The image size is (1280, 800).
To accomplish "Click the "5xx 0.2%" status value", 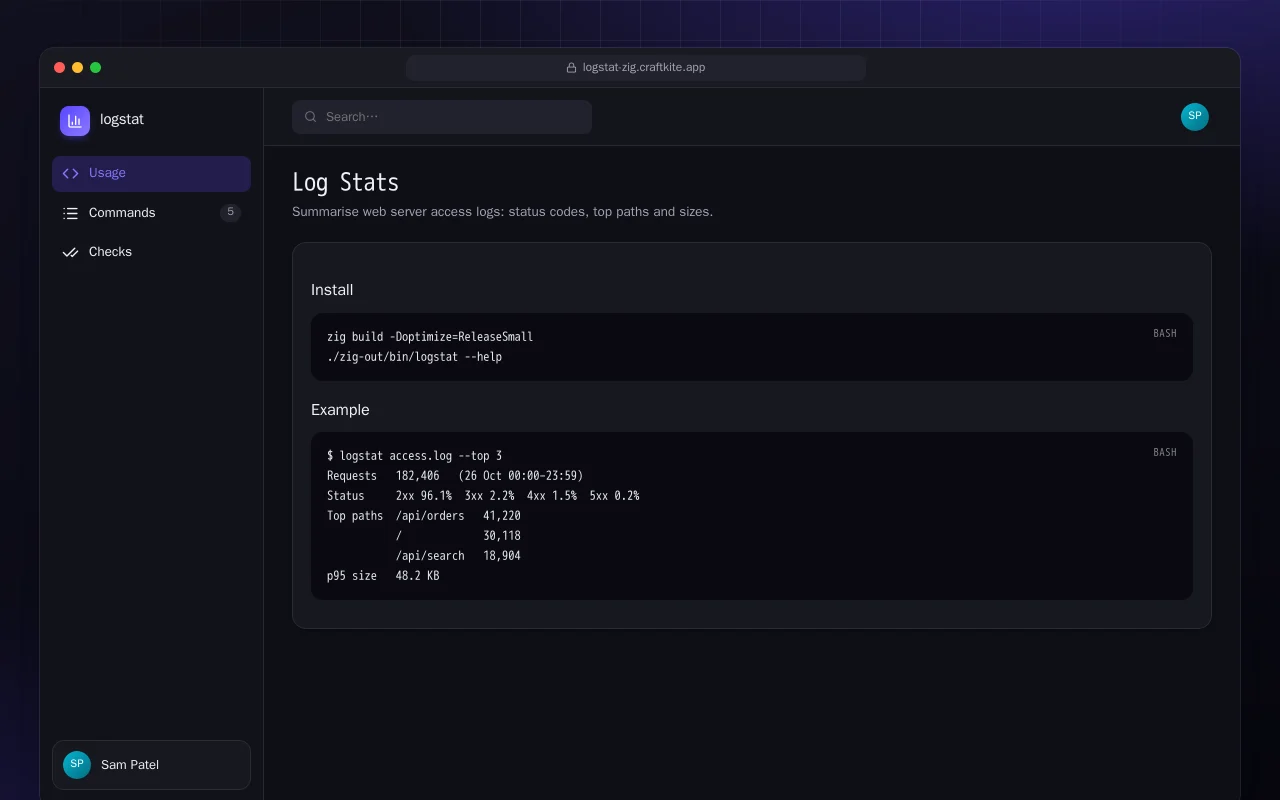I will click(614, 496).
